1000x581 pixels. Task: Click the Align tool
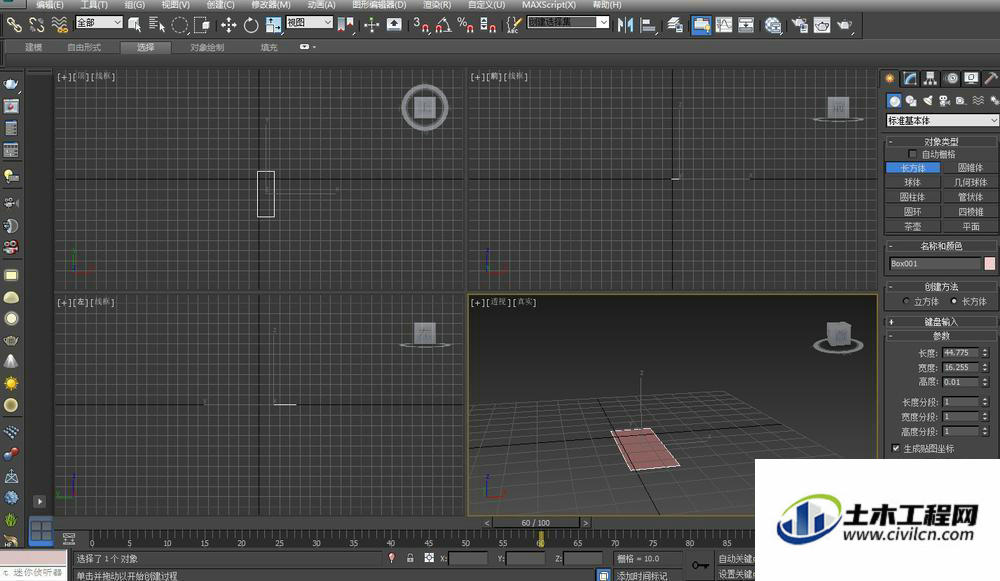(648, 25)
